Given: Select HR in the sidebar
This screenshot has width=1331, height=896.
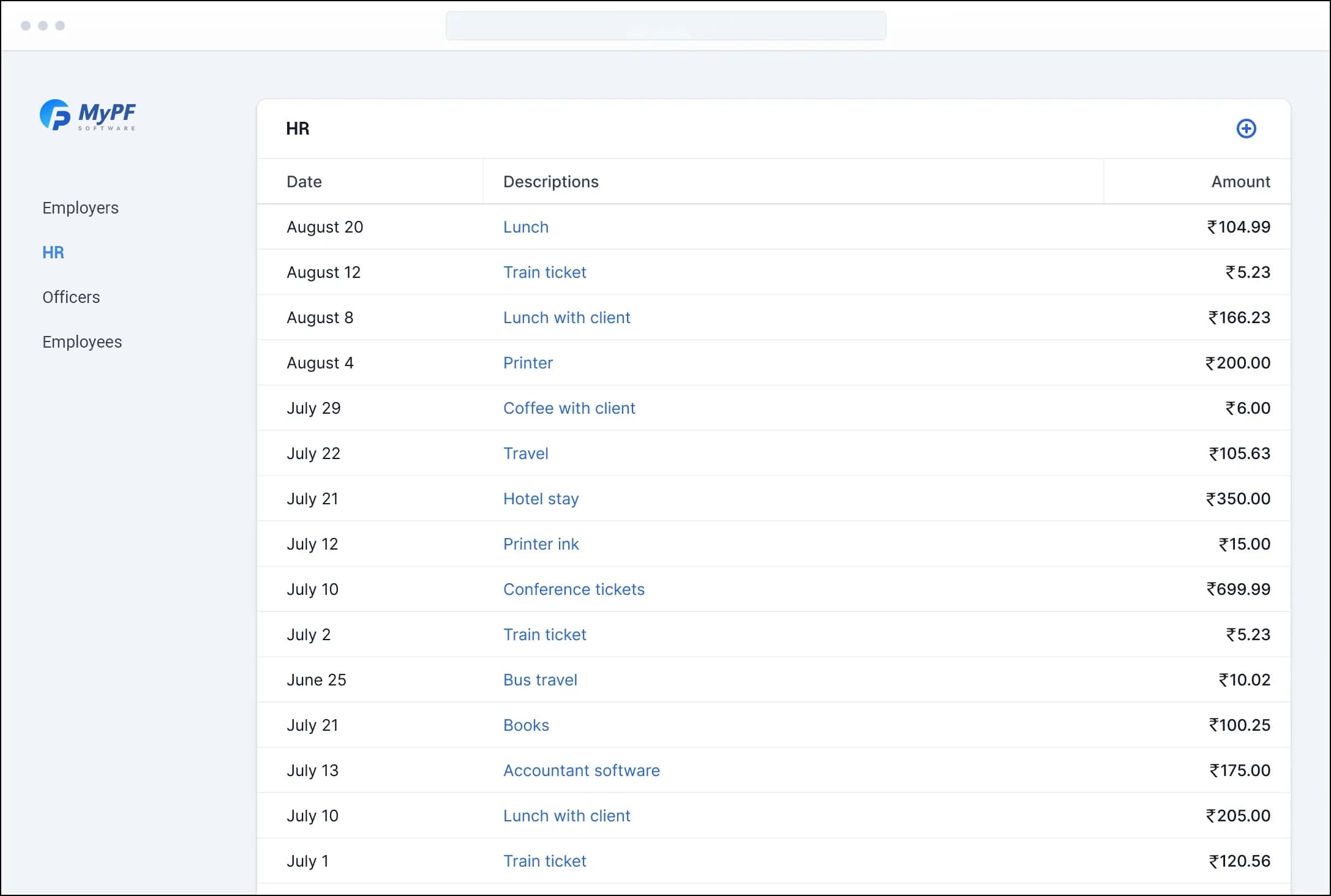Looking at the screenshot, I should pyautogui.click(x=53, y=252).
